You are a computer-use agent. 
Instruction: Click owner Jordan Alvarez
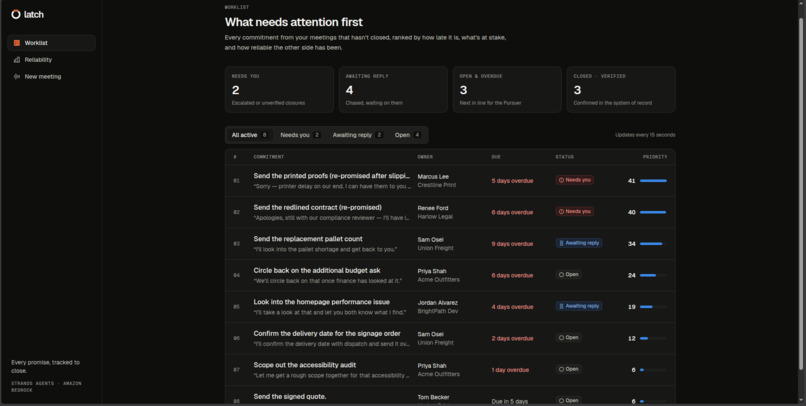437,303
